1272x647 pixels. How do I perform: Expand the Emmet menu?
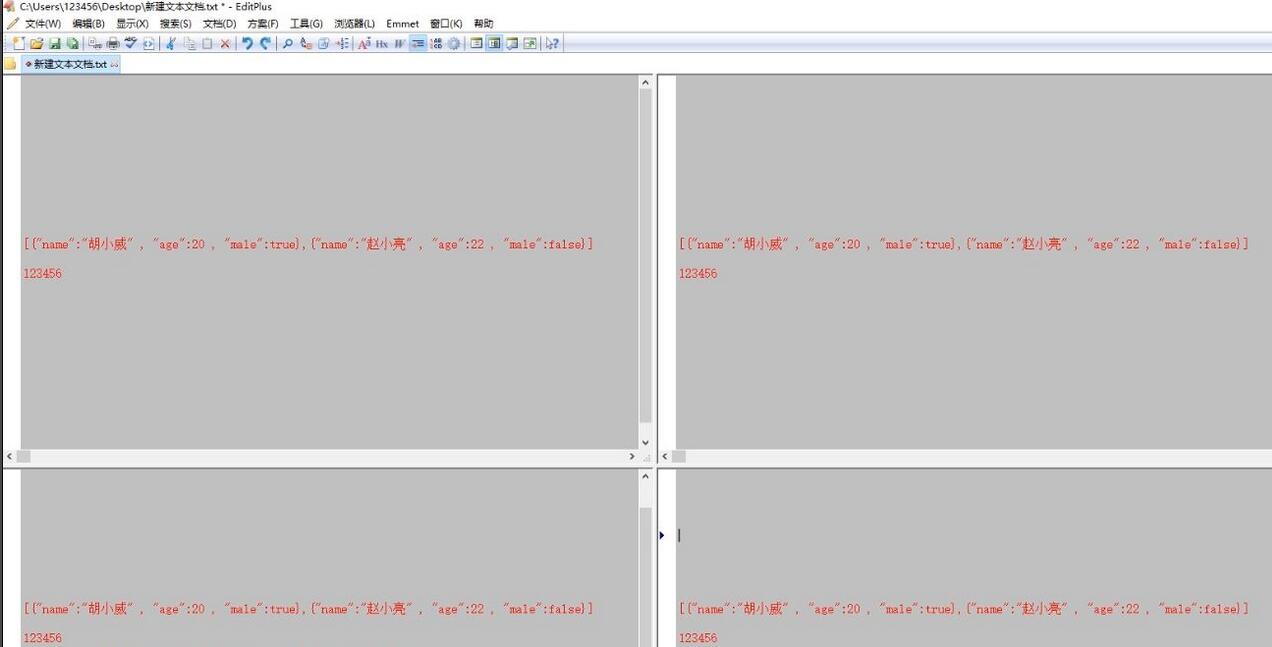pyautogui.click(x=403, y=23)
